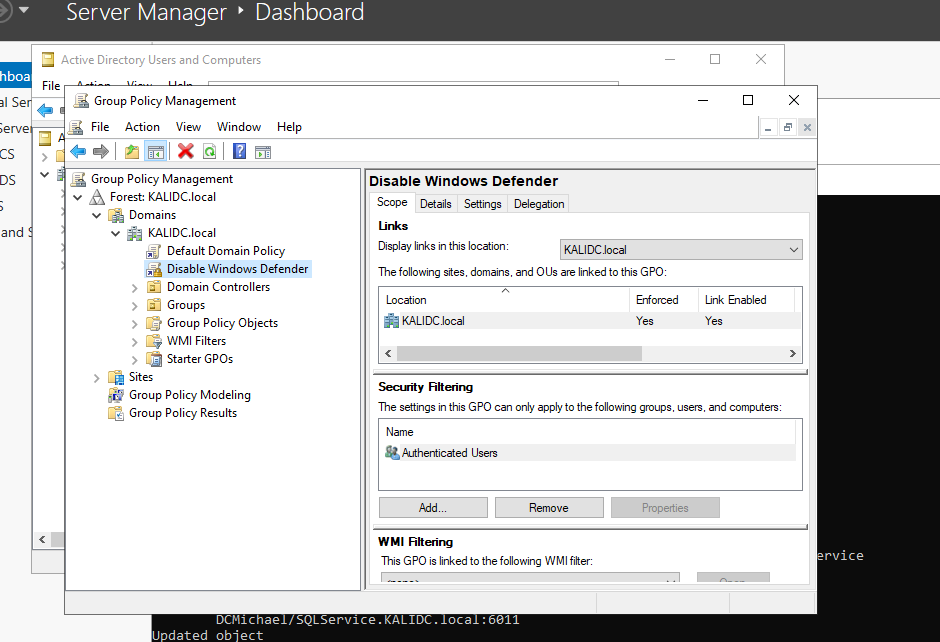The image size is (940, 642).
Task: Expand the Group Policy Objects container
Action: pos(135,324)
